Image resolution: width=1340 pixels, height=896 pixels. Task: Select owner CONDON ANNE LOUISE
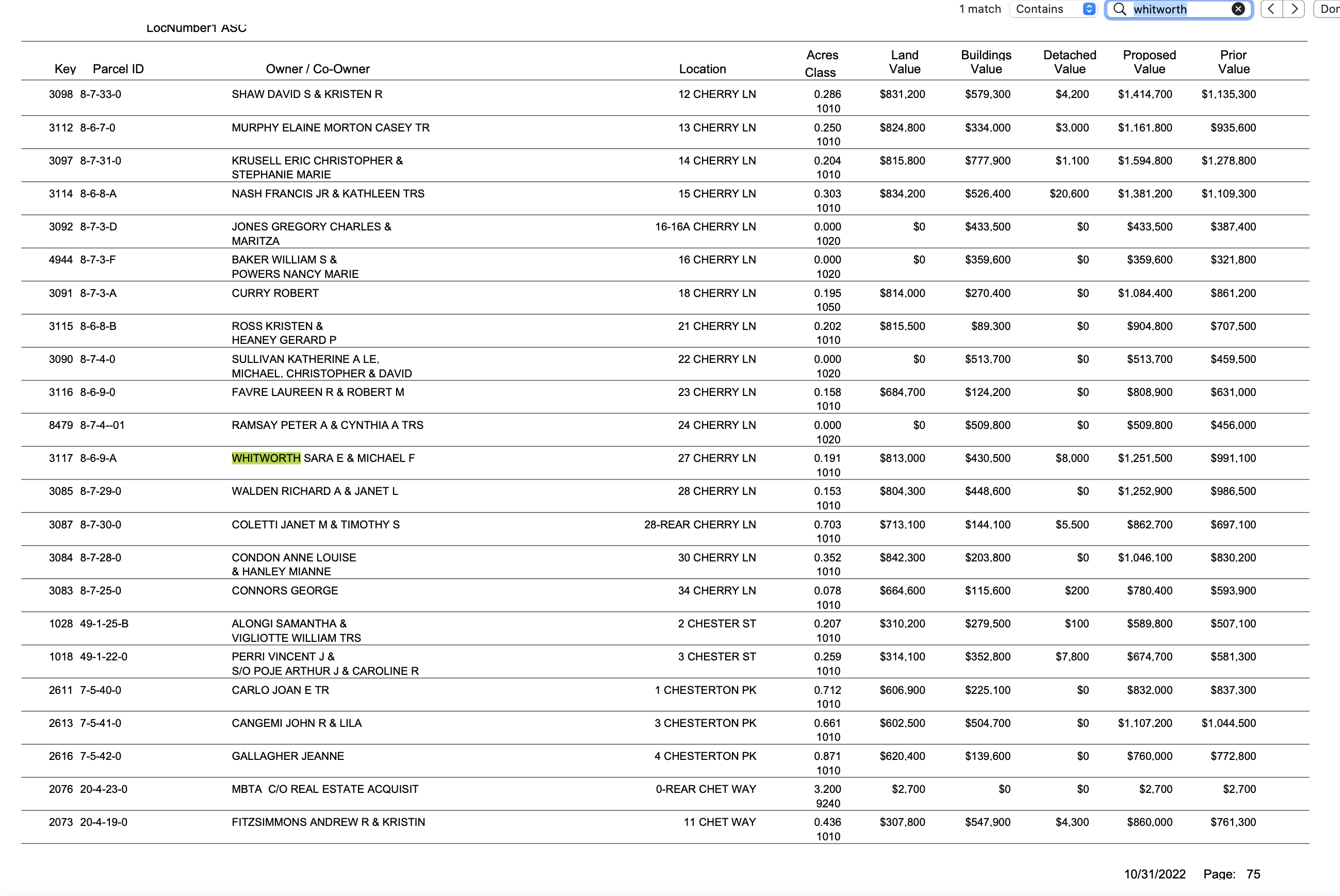coord(294,558)
